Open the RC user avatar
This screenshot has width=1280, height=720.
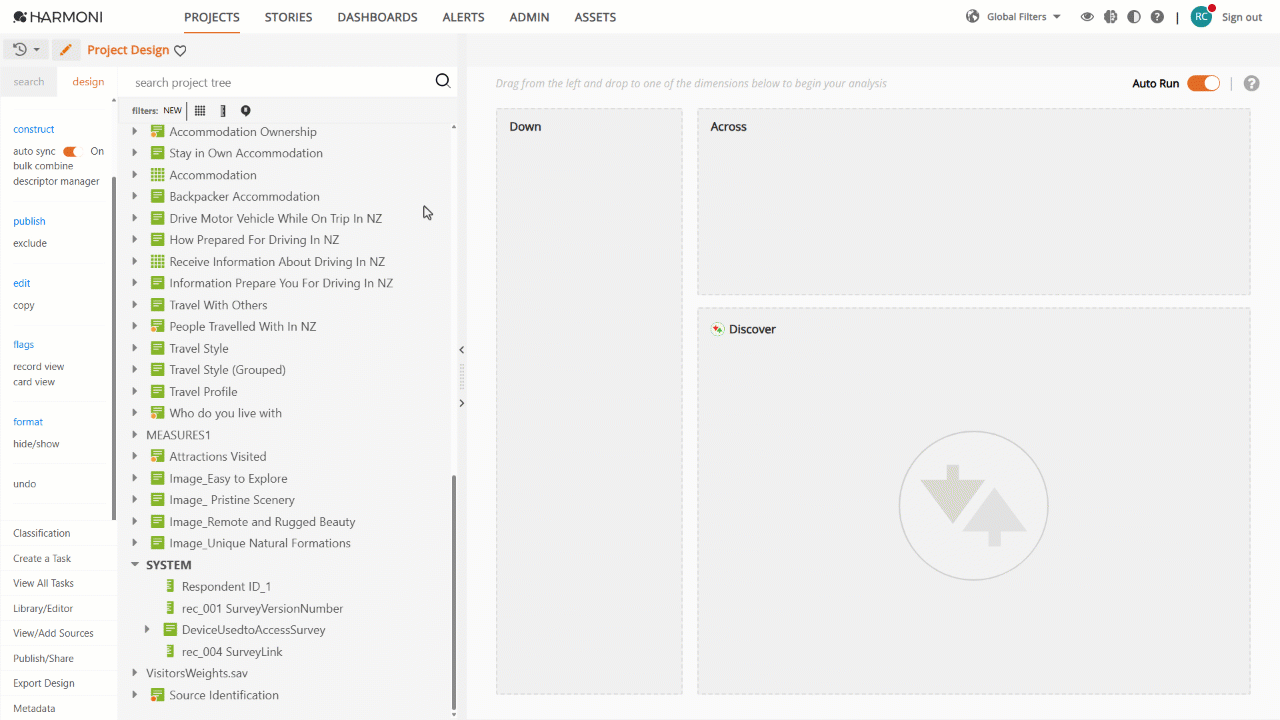coord(1201,16)
